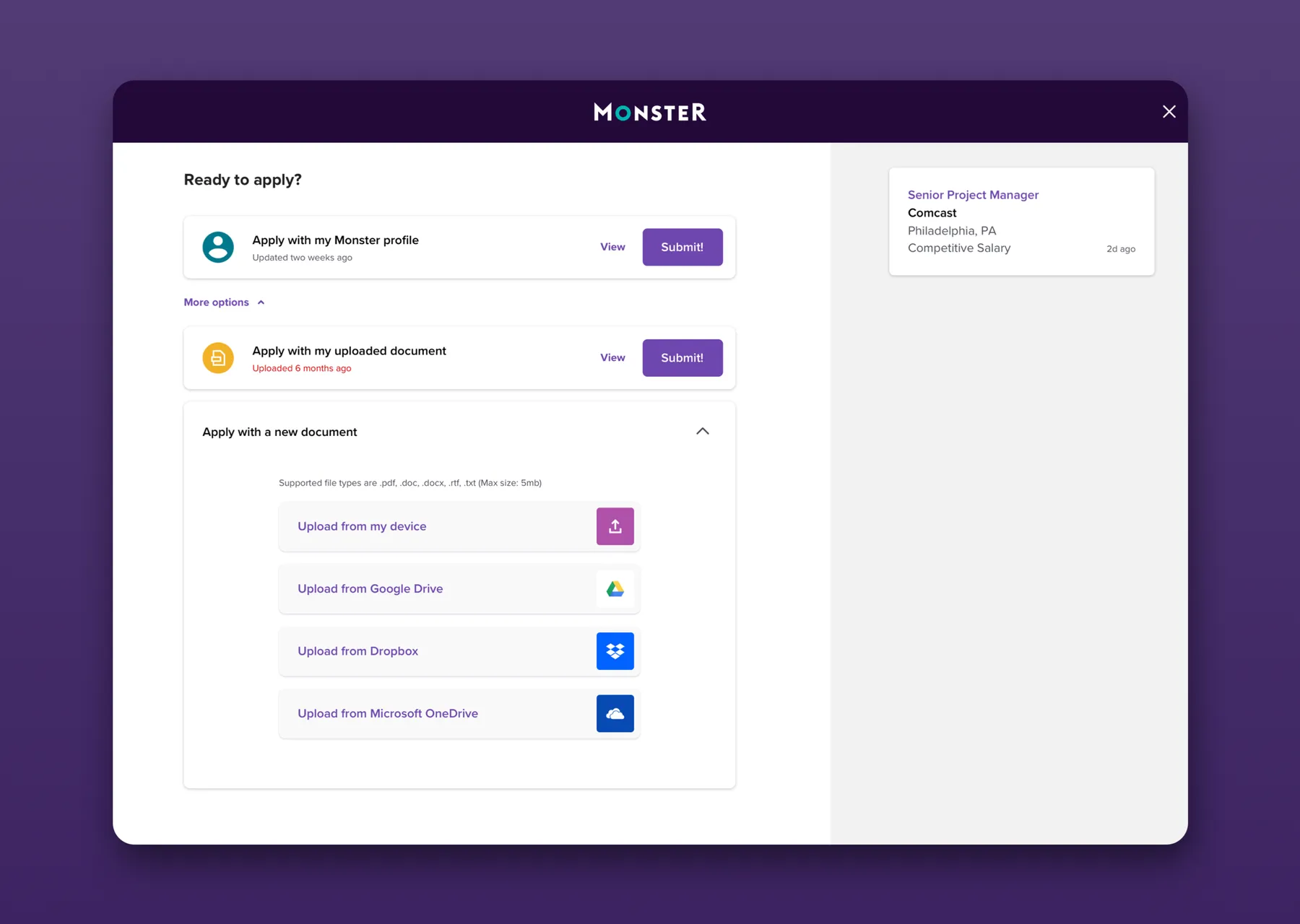View my uploaded document
This screenshot has width=1300, height=924.
point(612,357)
